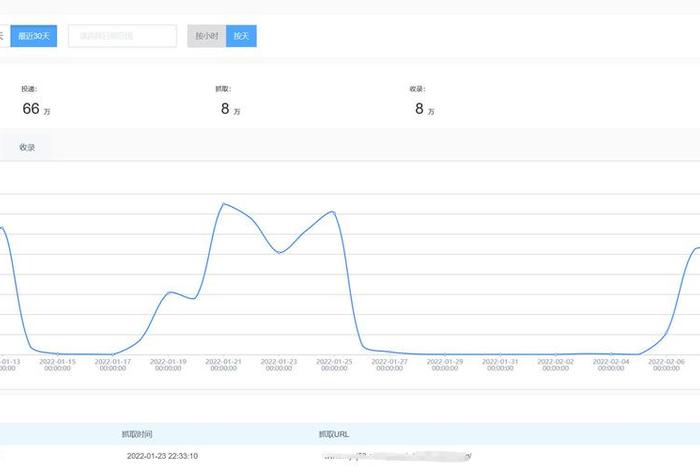Click the 2022-02-06 x-axis date label
700x470 pixels.
point(666,364)
